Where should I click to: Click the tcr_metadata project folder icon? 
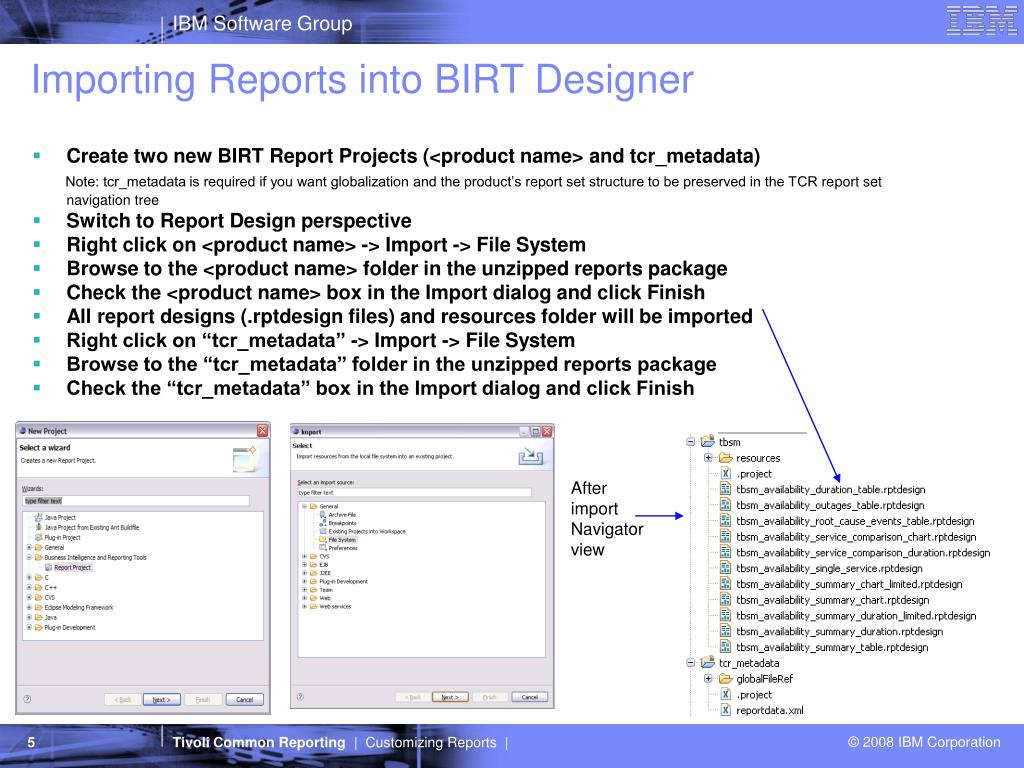tap(707, 663)
